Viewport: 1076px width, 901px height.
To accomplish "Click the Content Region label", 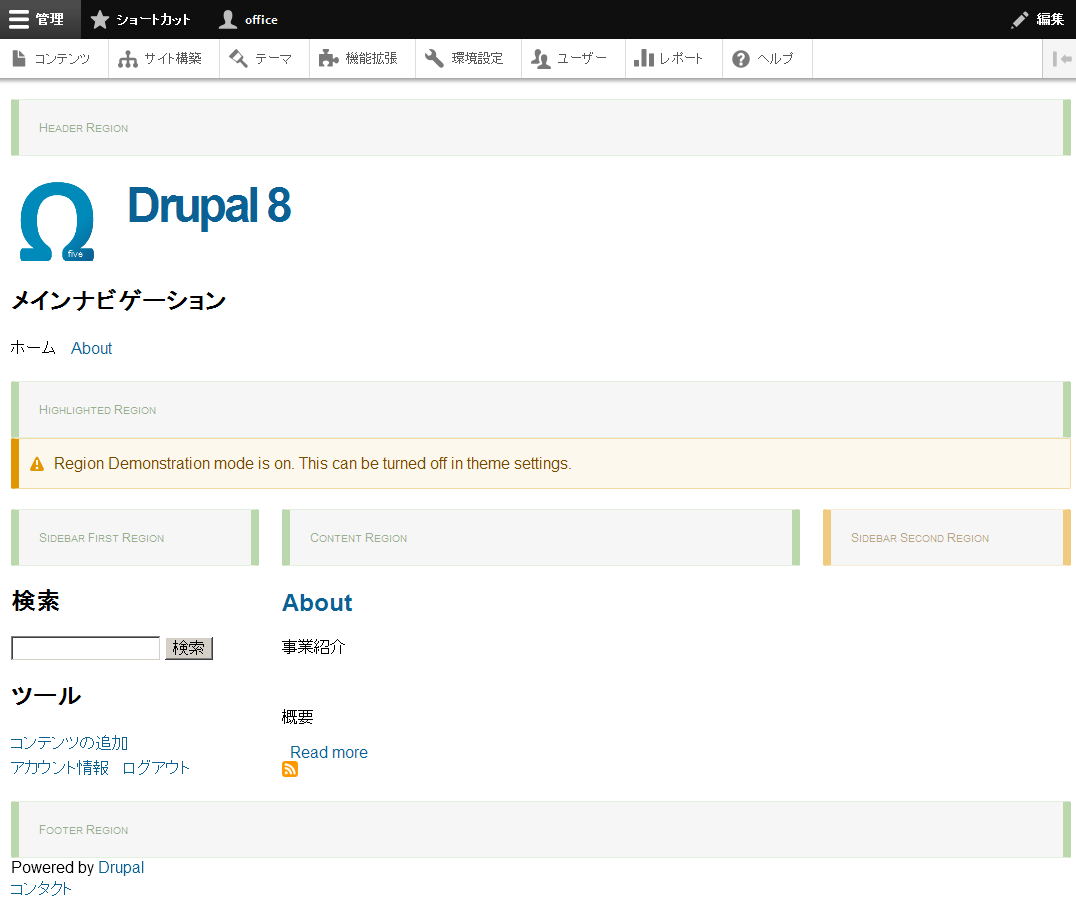I will click(x=359, y=538).
